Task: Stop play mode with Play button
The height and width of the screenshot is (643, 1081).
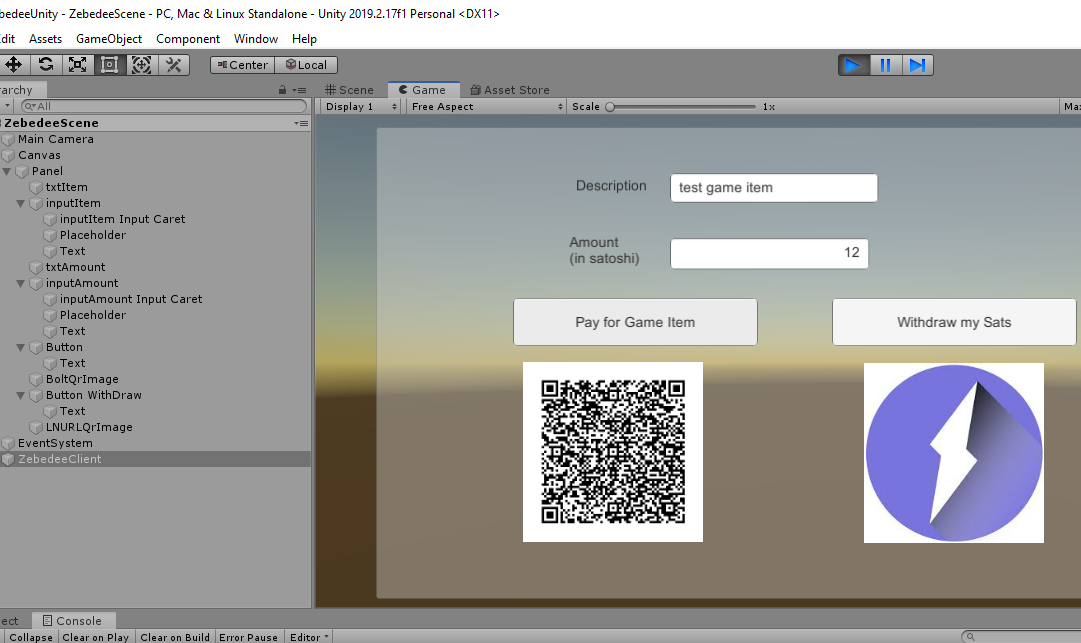Action: (853, 65)
